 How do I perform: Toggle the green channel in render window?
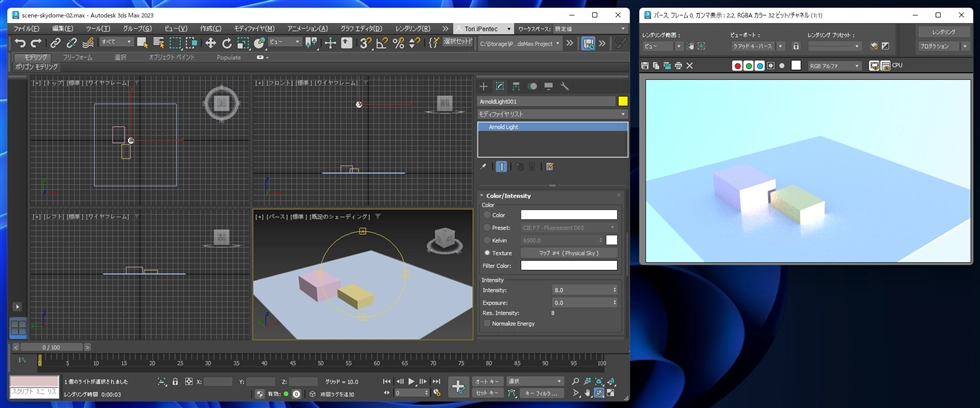click(749, 66)
